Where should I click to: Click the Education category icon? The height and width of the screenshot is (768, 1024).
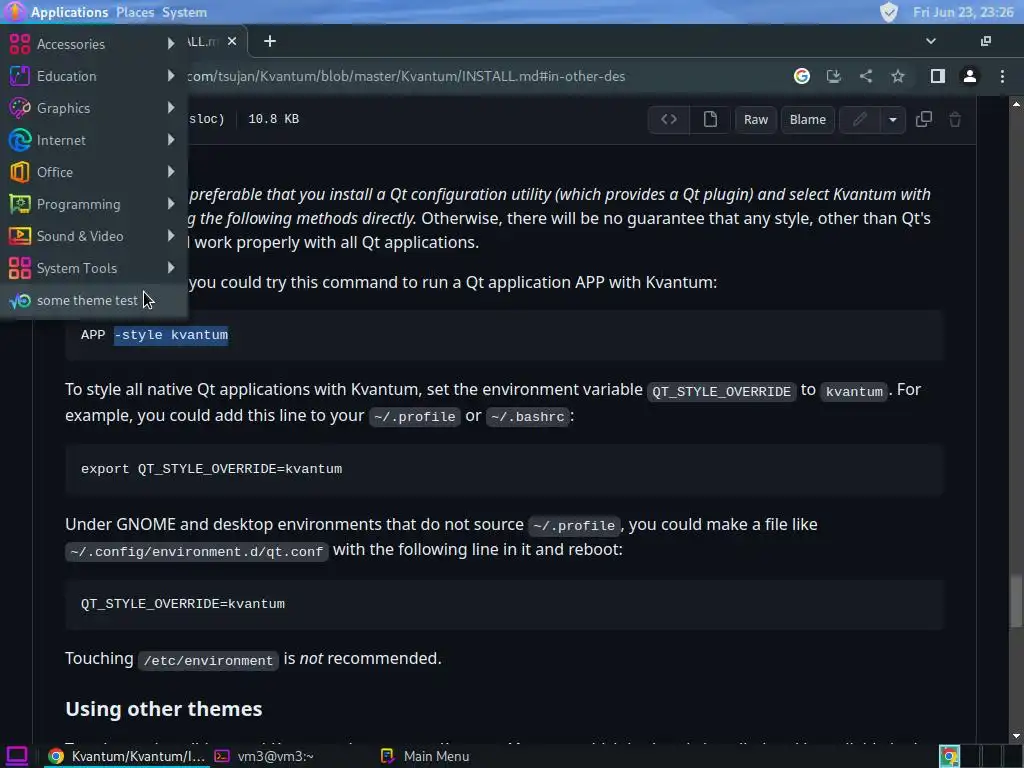[20, 76]
